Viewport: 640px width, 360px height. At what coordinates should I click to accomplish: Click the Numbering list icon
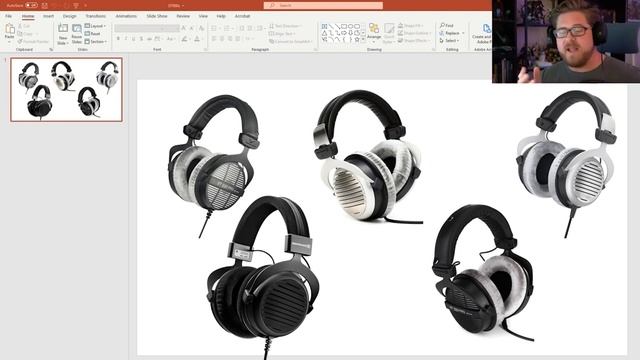(x=227, y=28)
